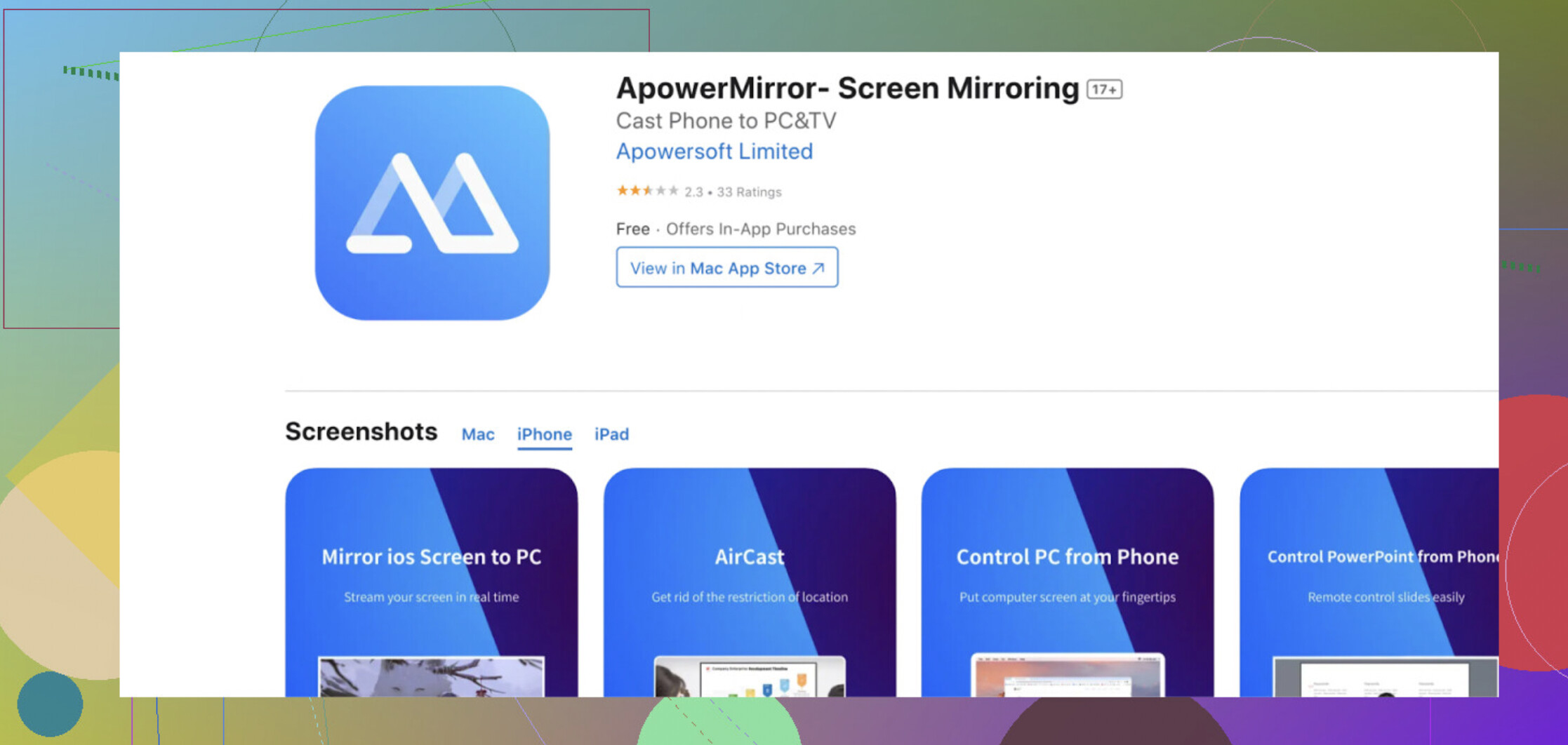
Task: Select the iPhone screenshots tab
Action: point(545,434)
